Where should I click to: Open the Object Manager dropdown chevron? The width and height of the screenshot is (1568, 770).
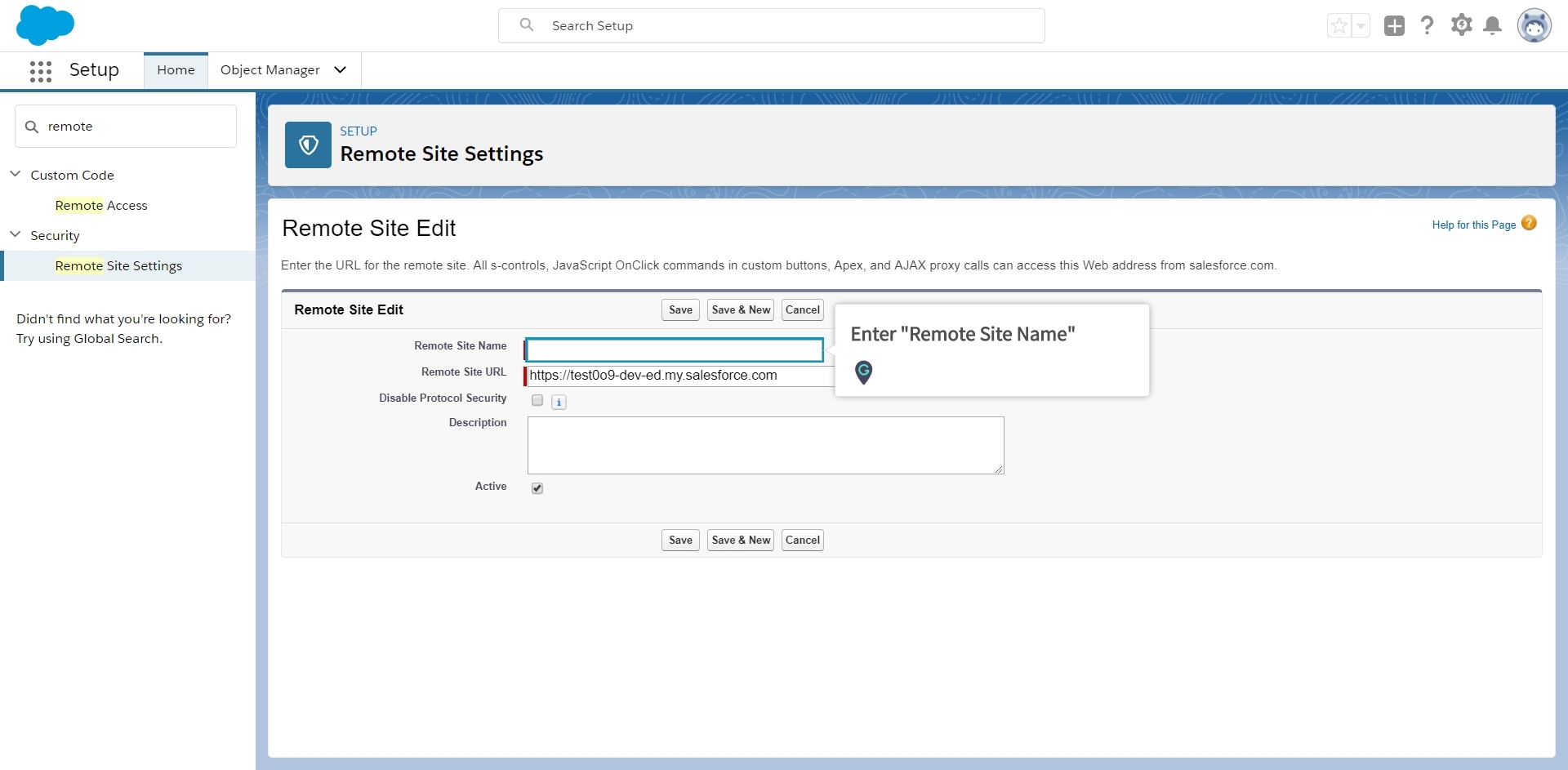coord(341,70)
